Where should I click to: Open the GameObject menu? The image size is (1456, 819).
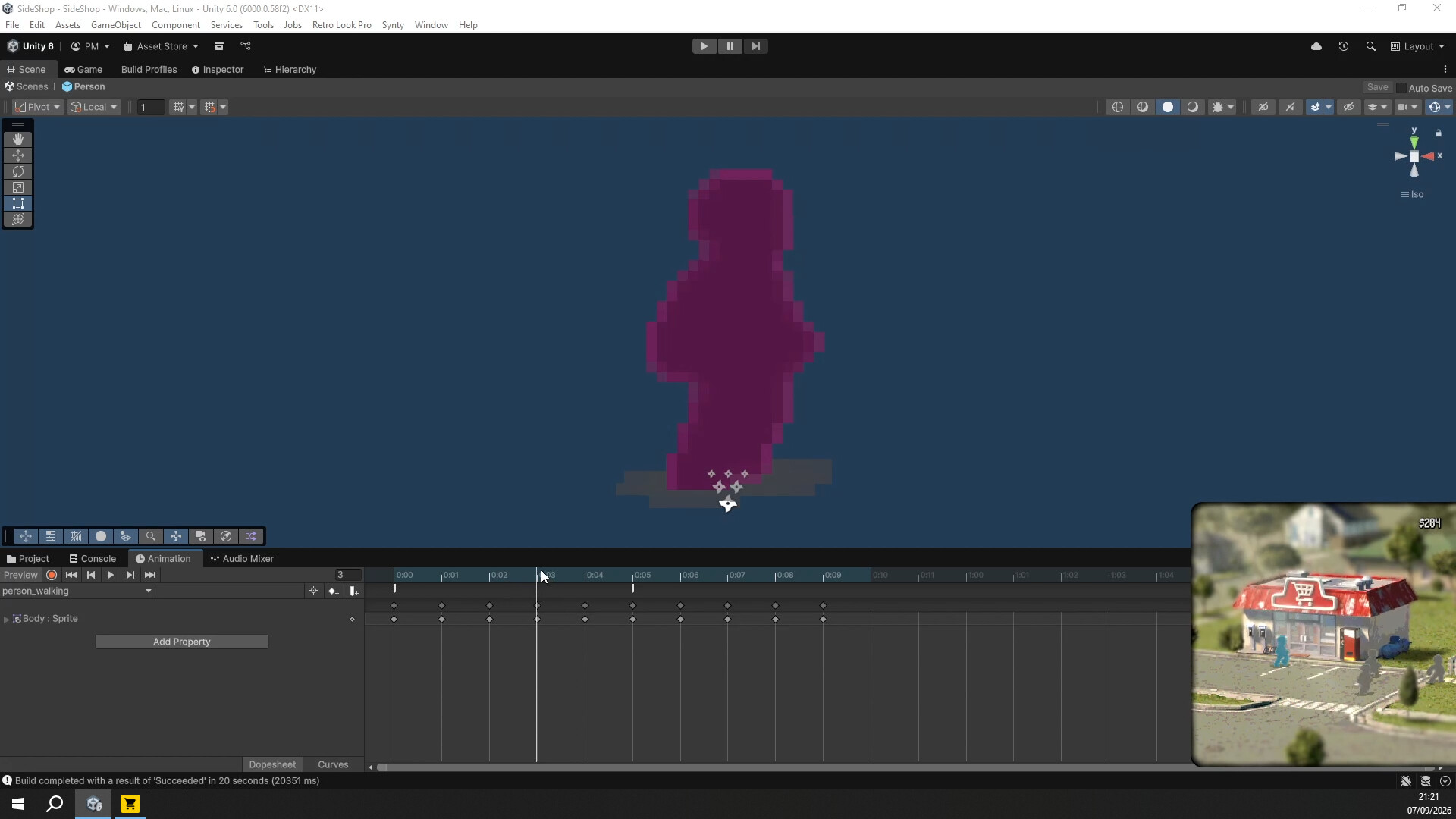click(x=116, y=25)
